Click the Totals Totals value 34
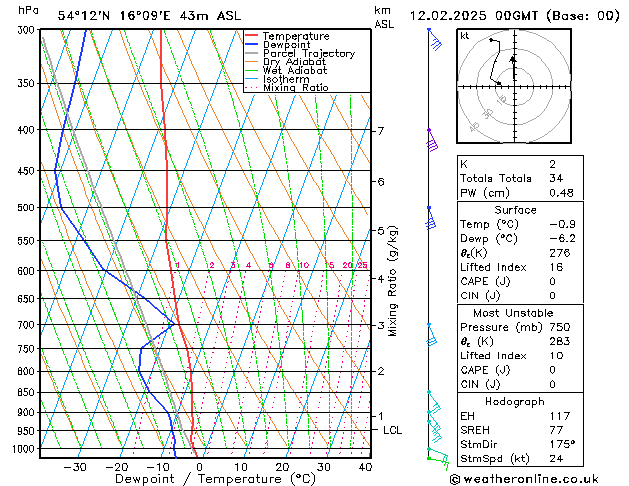This screenshot has width=629, height=486. click(x=556, y=178)
